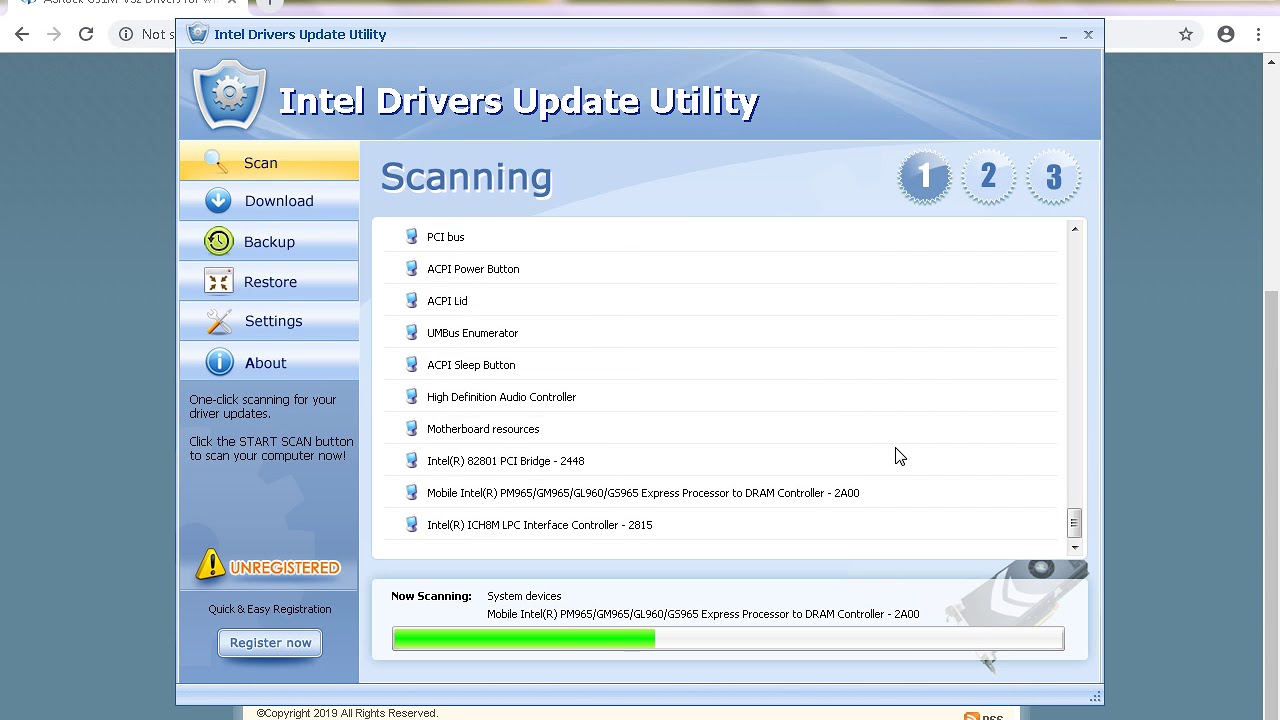Reload the browser page

(x=86, y=34)
